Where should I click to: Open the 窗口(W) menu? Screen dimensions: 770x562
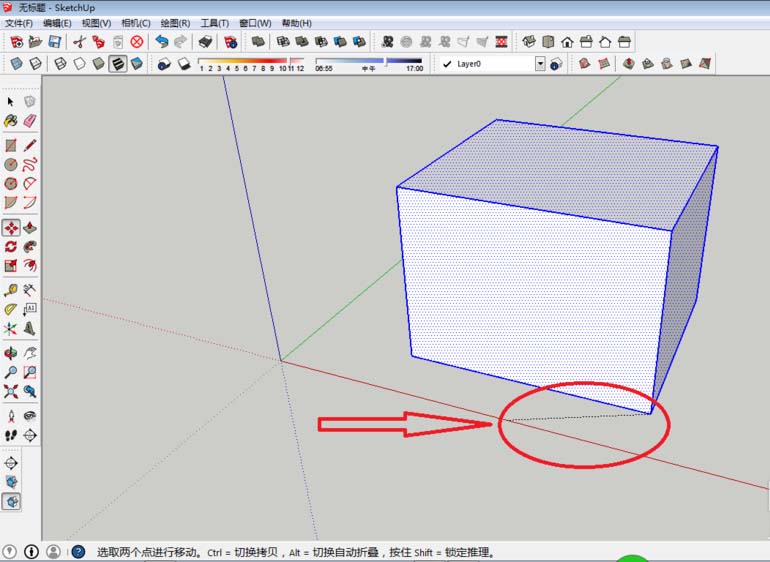pyautogui.click(x=255, y=23)
